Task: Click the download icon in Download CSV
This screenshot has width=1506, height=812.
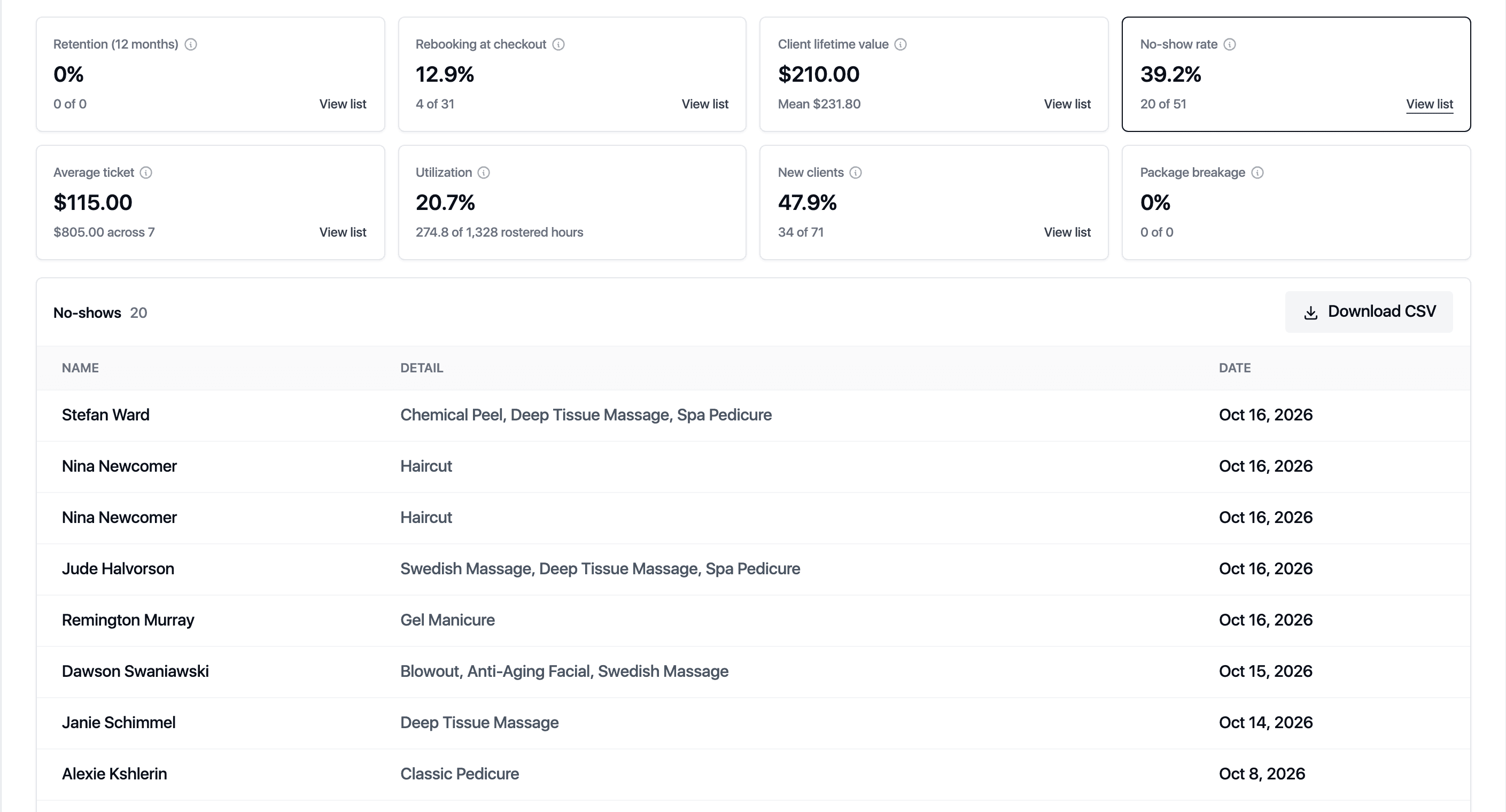Action: pos(1311,313)
